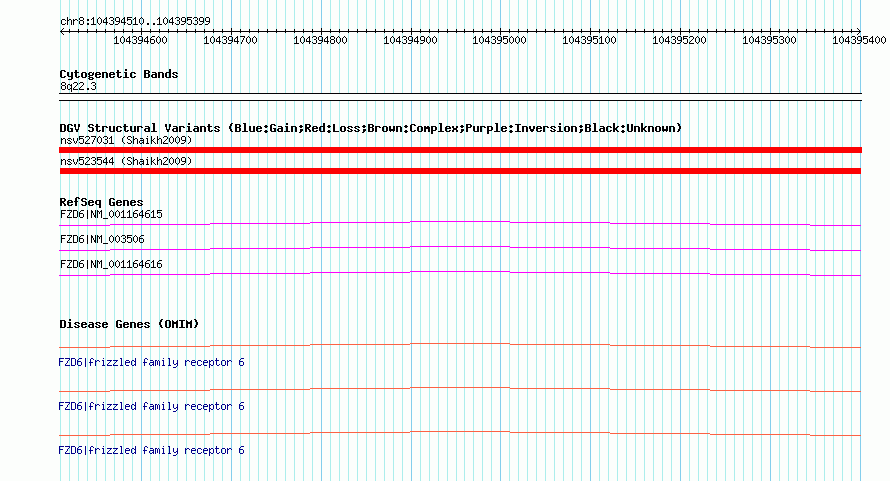The height and width of the screenshot is (481, 890).
Task: Click ruler position 104394700
Action: [x=230, y=40]
